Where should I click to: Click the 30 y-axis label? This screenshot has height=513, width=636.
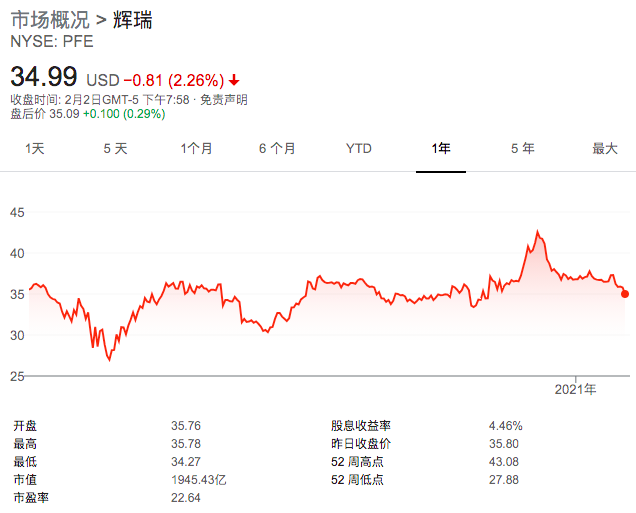[17, 335]
